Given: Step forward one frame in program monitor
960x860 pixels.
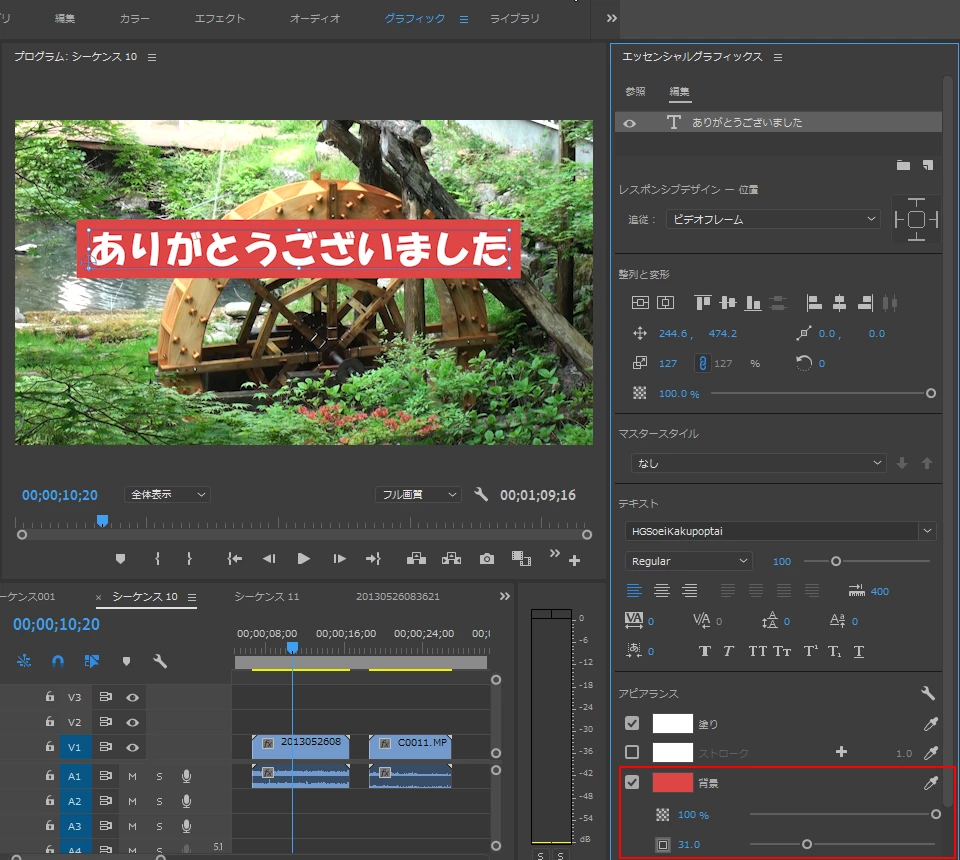Looking at the screenshot, I should [339, 558].
